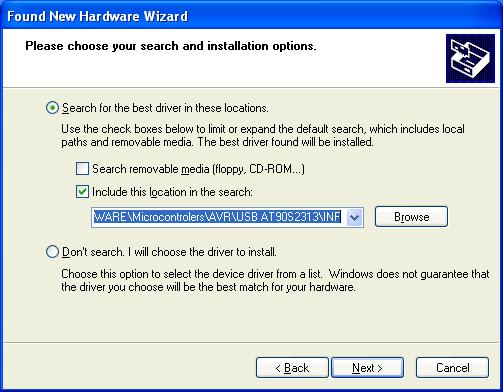Click the 'Found New Hardware Wizard' title bar
The height and width of the screenshot is (392, 503).
(x=251, y=16)
